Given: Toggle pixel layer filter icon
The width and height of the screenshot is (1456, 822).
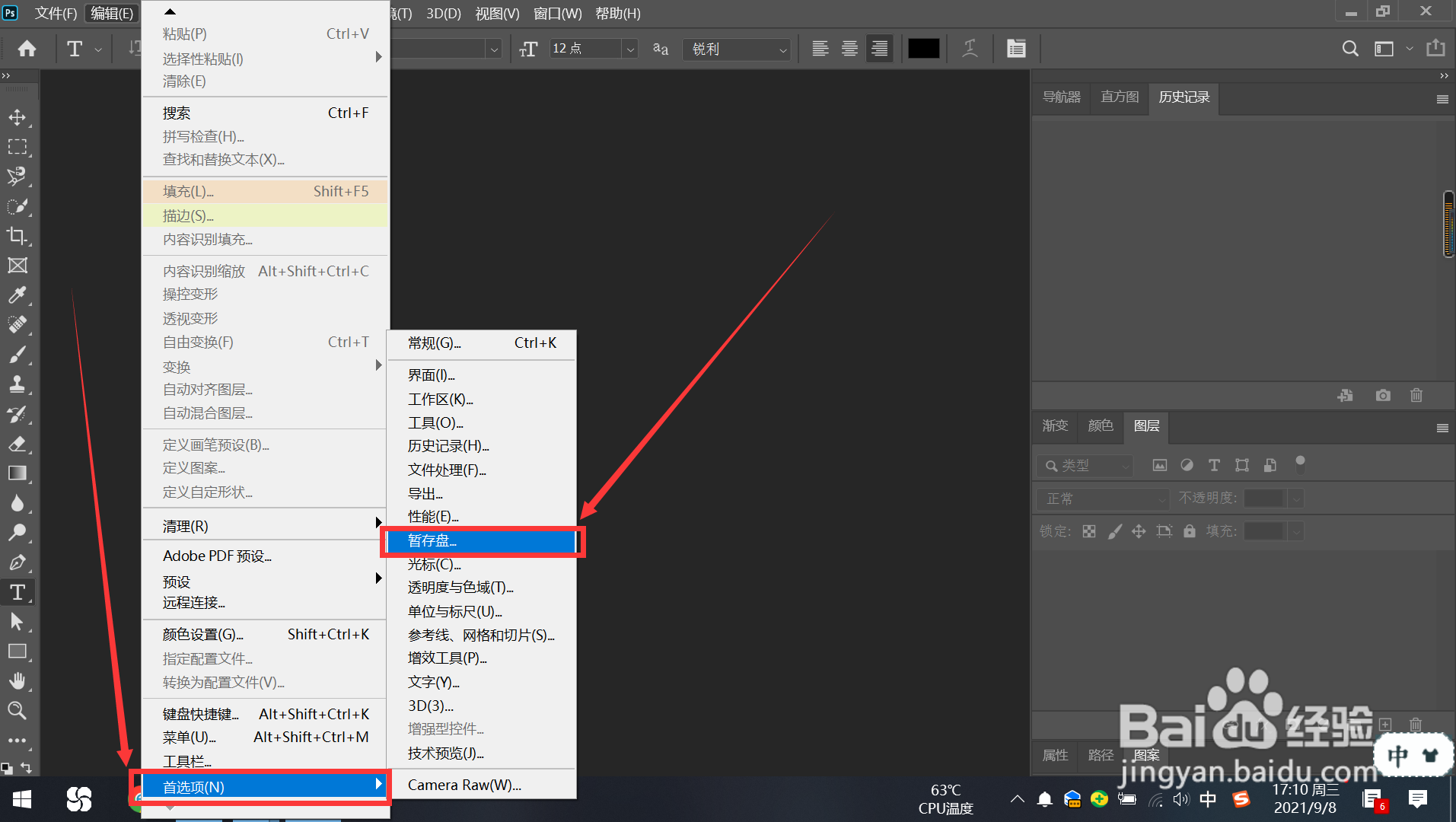Looking at the screenshot, I should 1160,465.
